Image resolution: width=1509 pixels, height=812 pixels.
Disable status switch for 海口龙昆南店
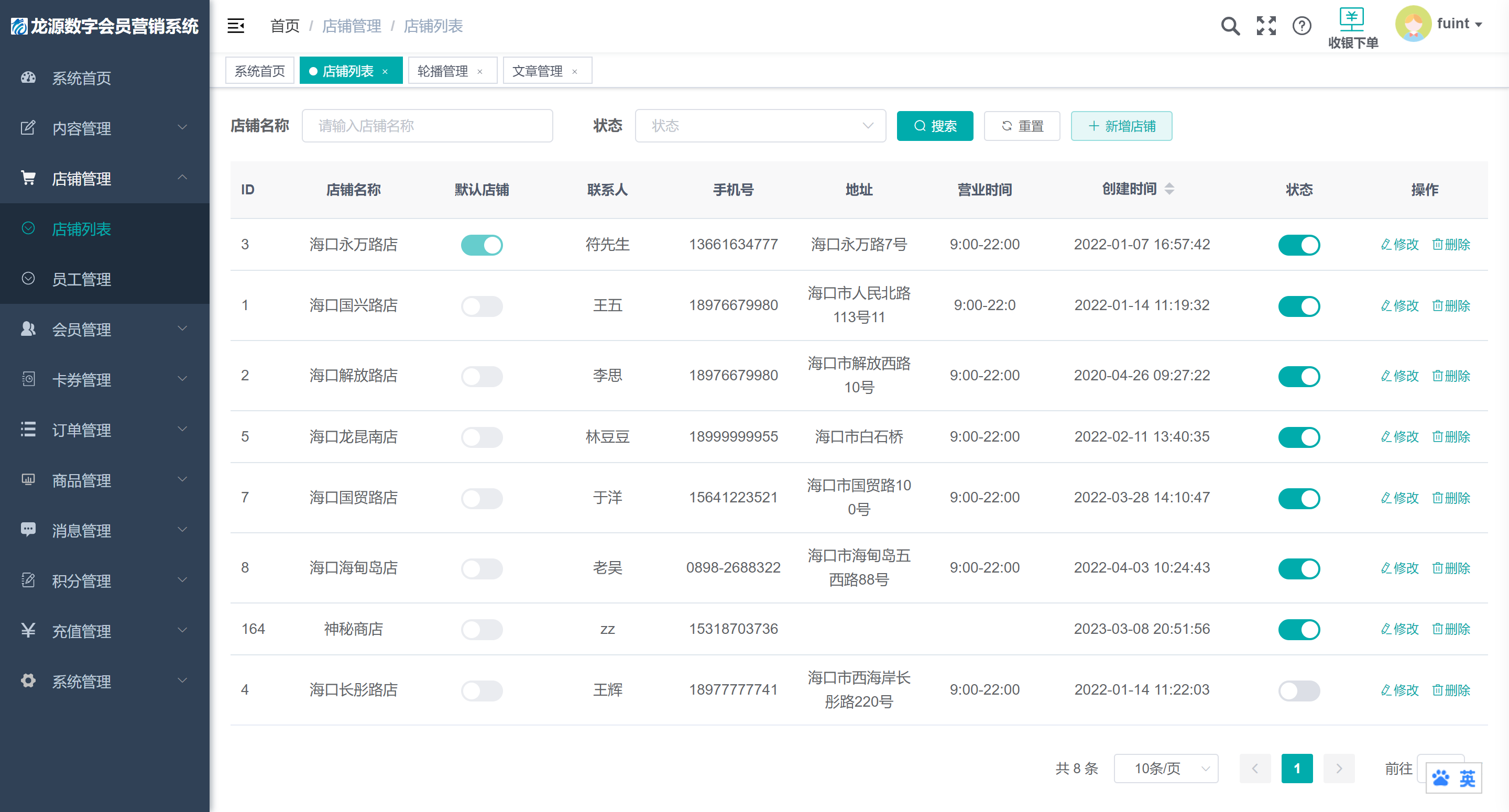(x=1299, y=437)
